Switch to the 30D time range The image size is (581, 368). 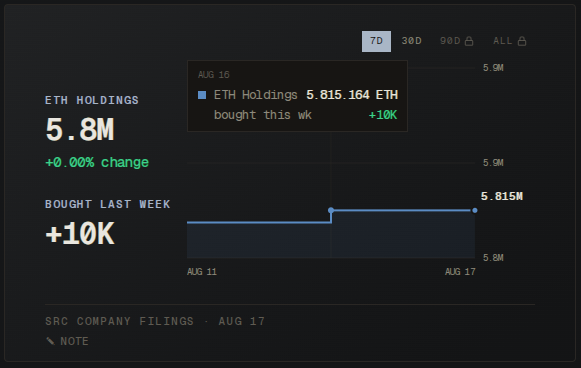tap(411, 41)
